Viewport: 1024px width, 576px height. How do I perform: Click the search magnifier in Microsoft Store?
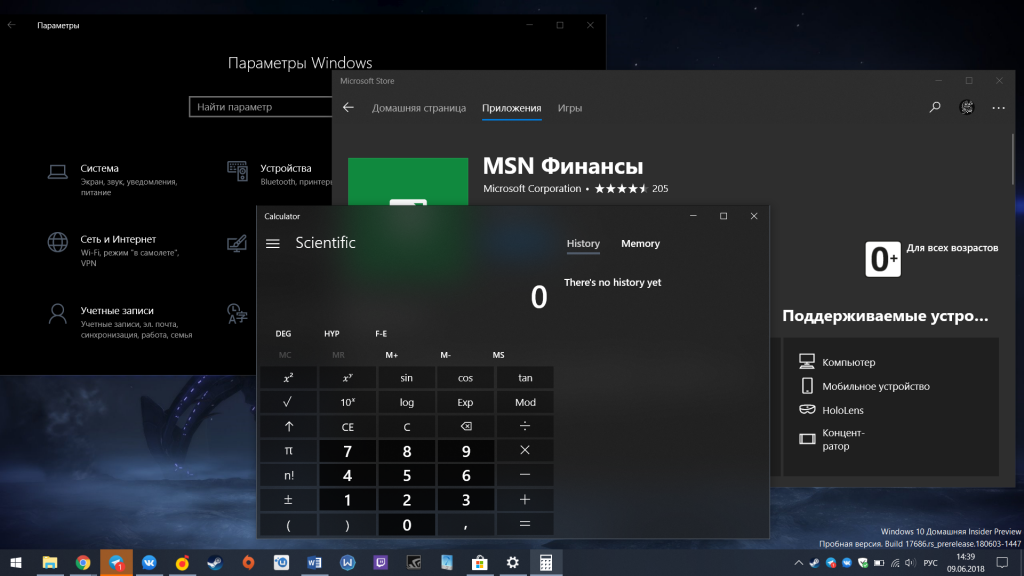(935, 108)
